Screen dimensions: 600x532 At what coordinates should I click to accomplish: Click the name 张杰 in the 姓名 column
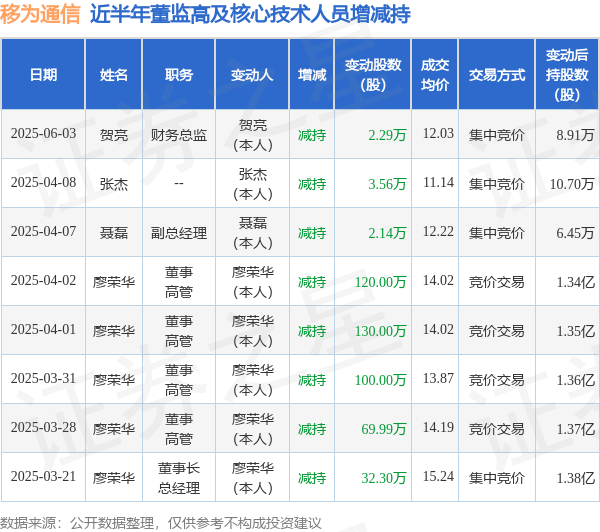[114, 184]
